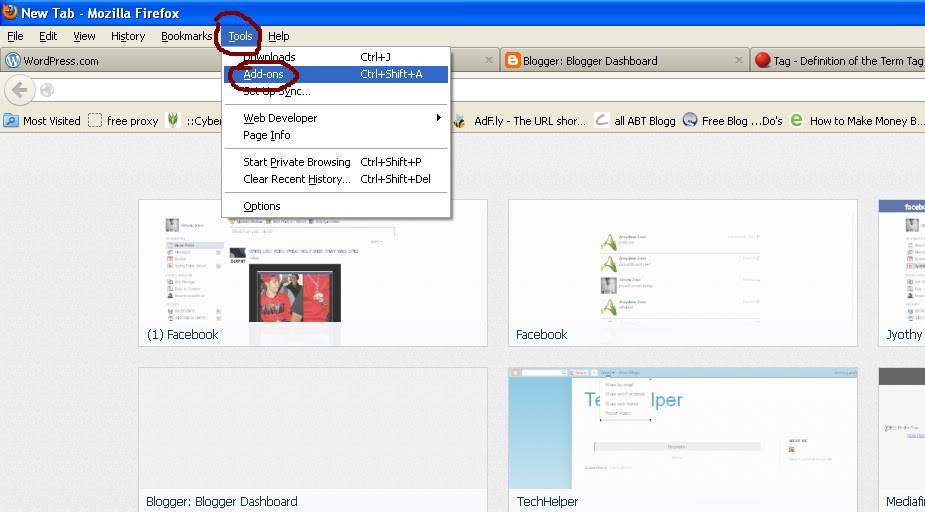The height and width of the screenshot is (512, 925).
Task: Close the tab left of Blogger tab
Action: [x=488, y=60]
